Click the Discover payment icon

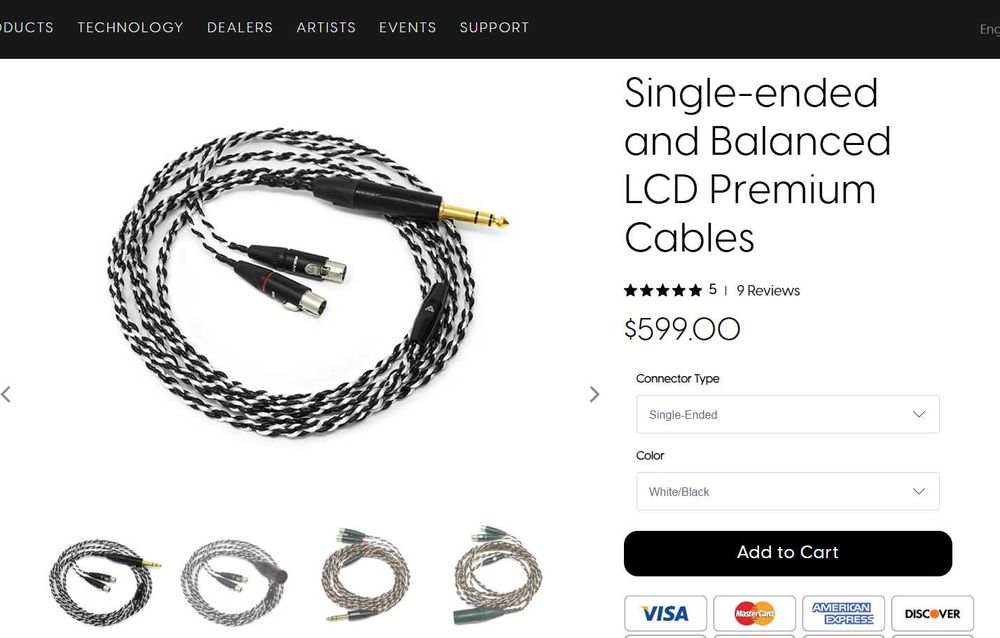(x=932, y=614)
